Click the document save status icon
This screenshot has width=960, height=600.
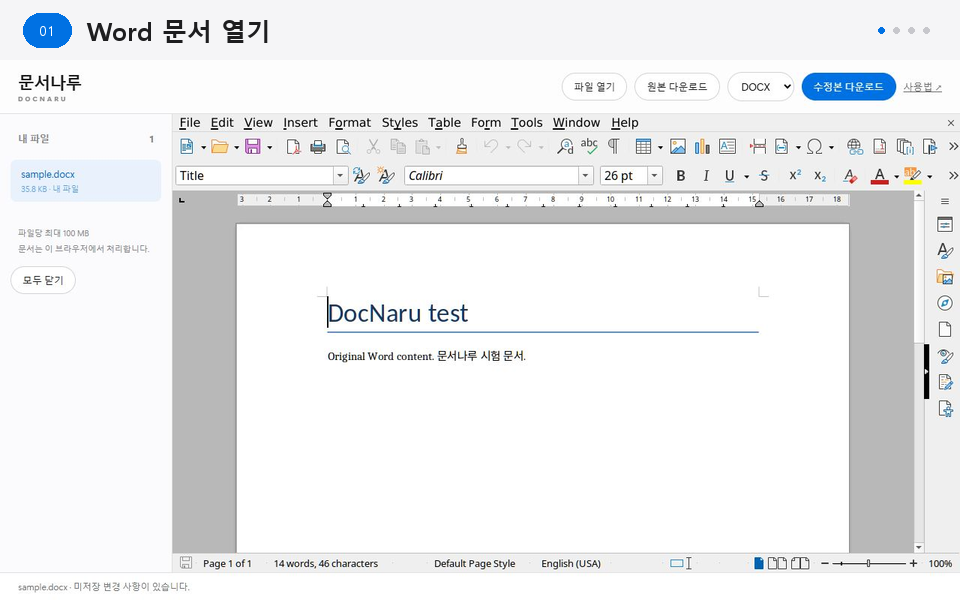[x=186, y=563]
